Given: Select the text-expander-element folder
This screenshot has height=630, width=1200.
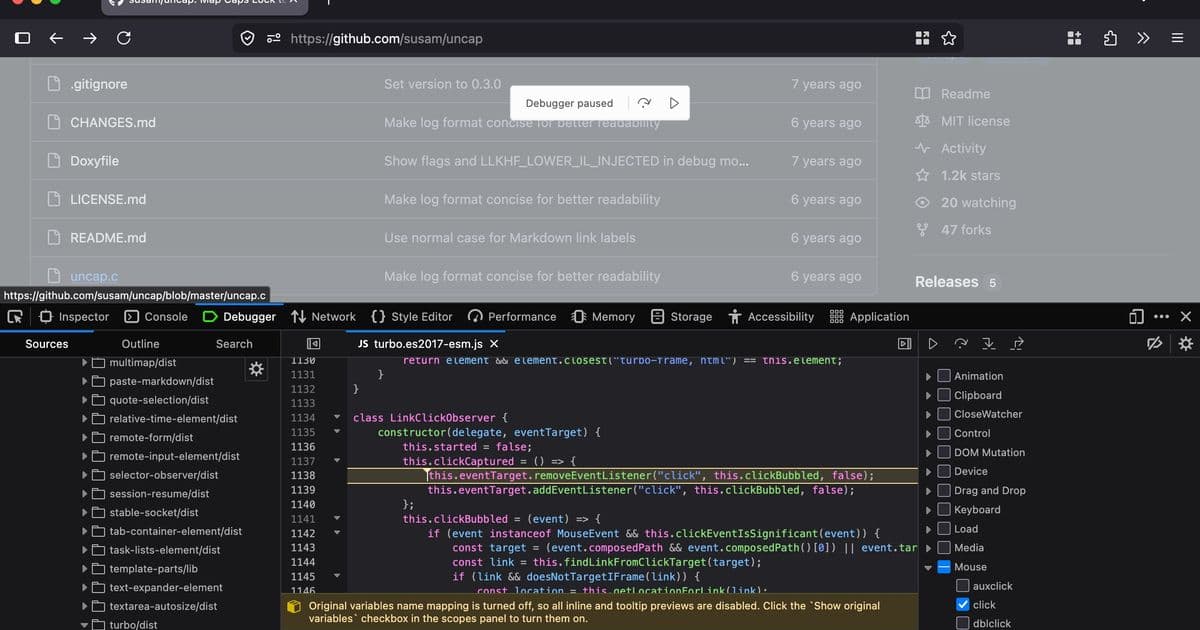Looking at the screenshot, I should pos(166,588).
